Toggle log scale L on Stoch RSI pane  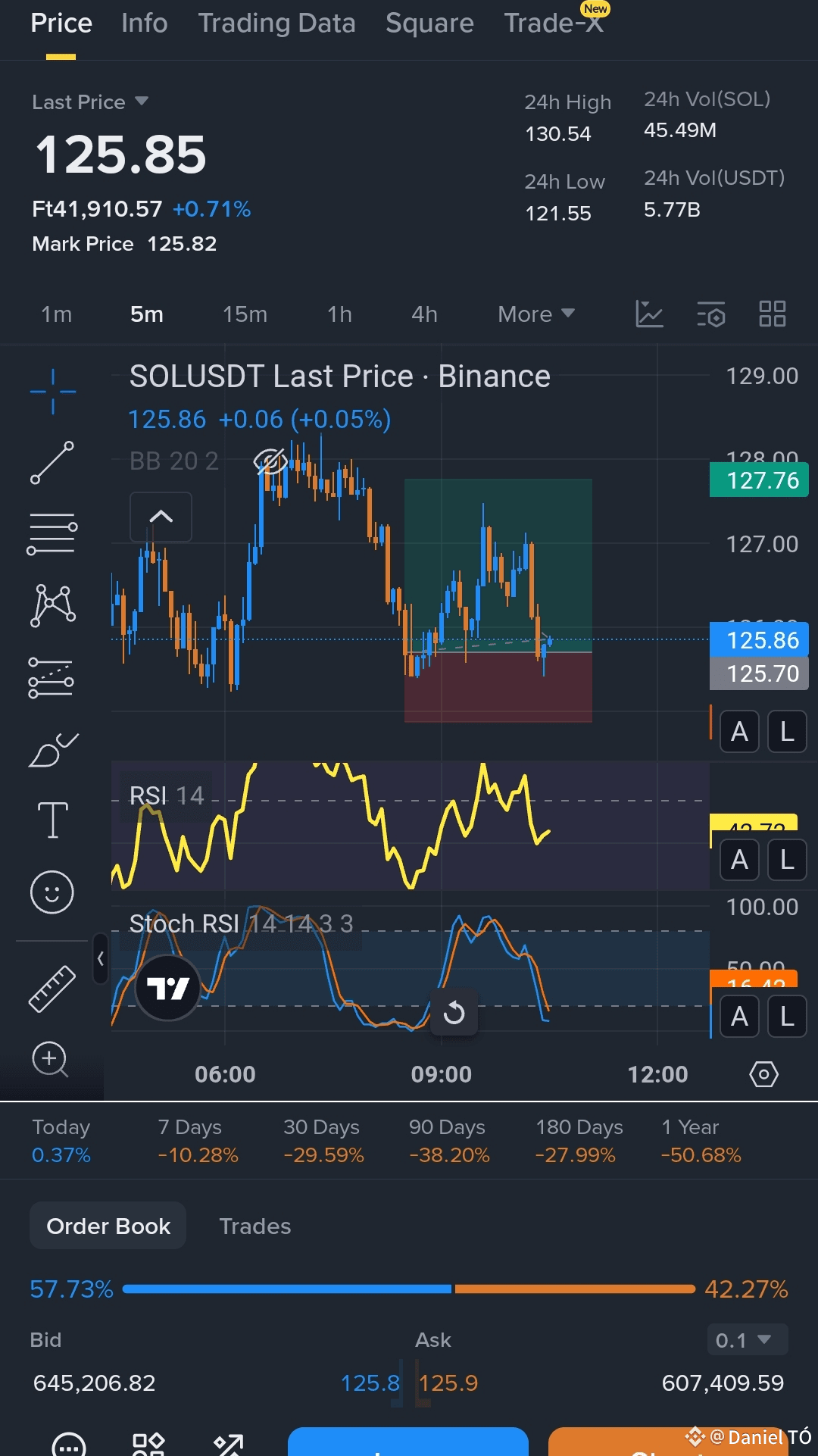pyautogui.click(x=787, y=1017)
